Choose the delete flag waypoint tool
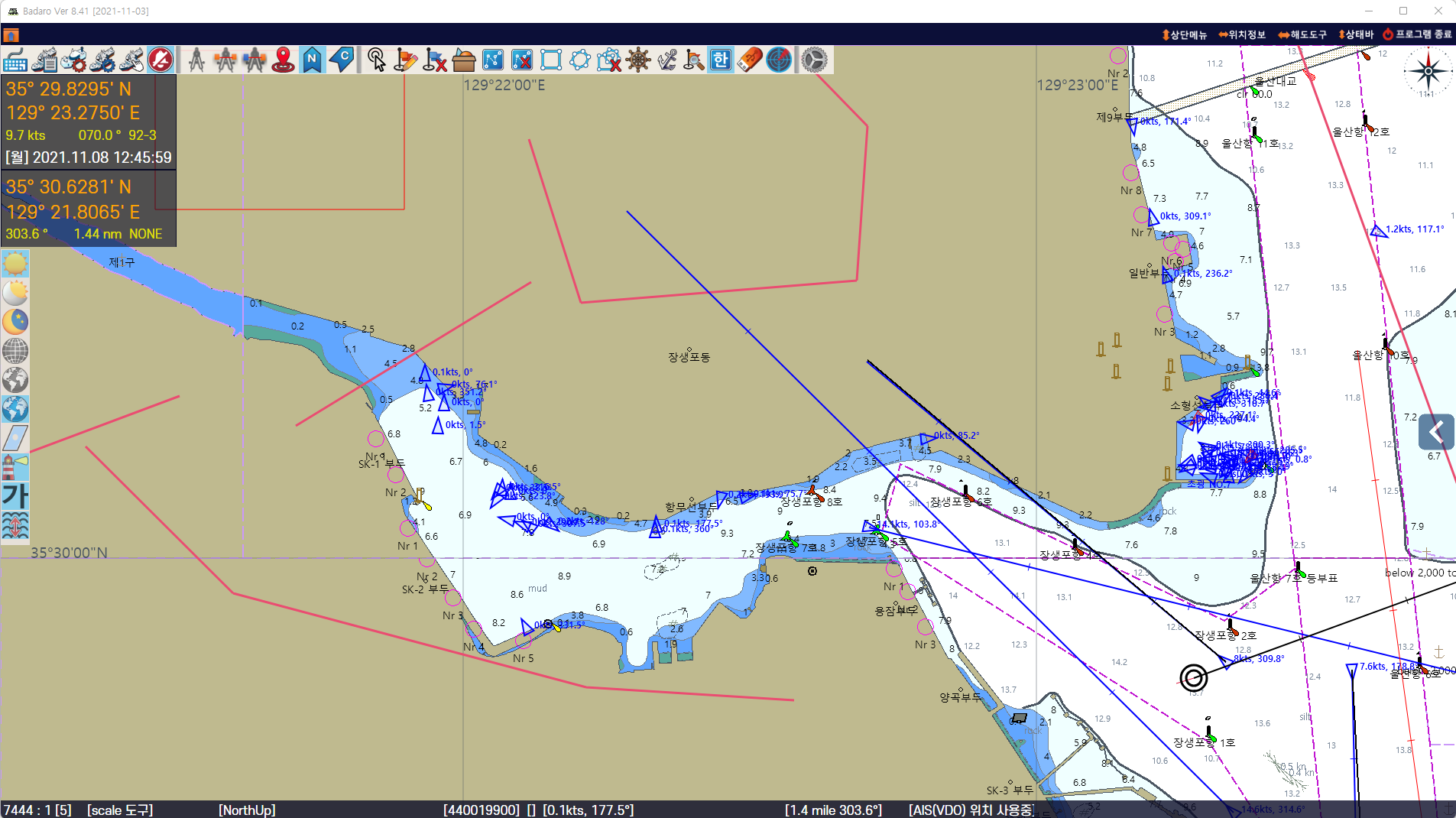 434,60
